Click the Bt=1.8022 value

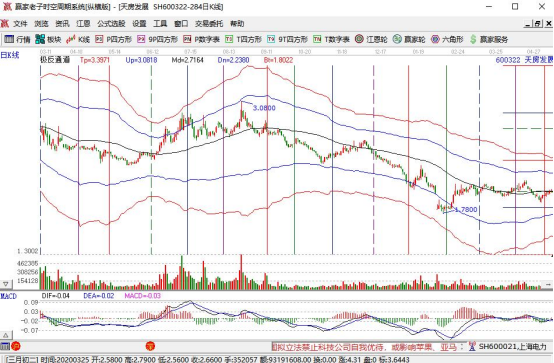(278, 60)
